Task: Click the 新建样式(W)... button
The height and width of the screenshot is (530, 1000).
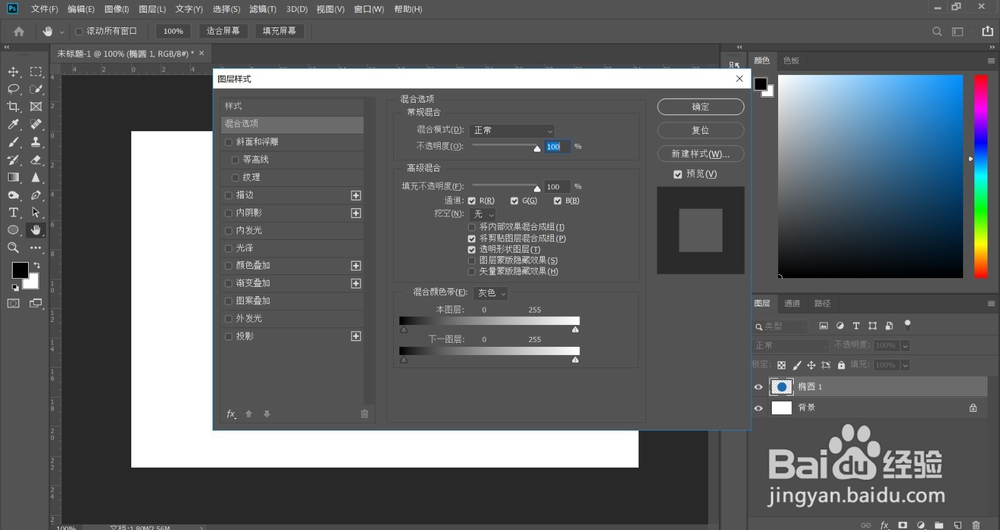Action: (700, 154)
